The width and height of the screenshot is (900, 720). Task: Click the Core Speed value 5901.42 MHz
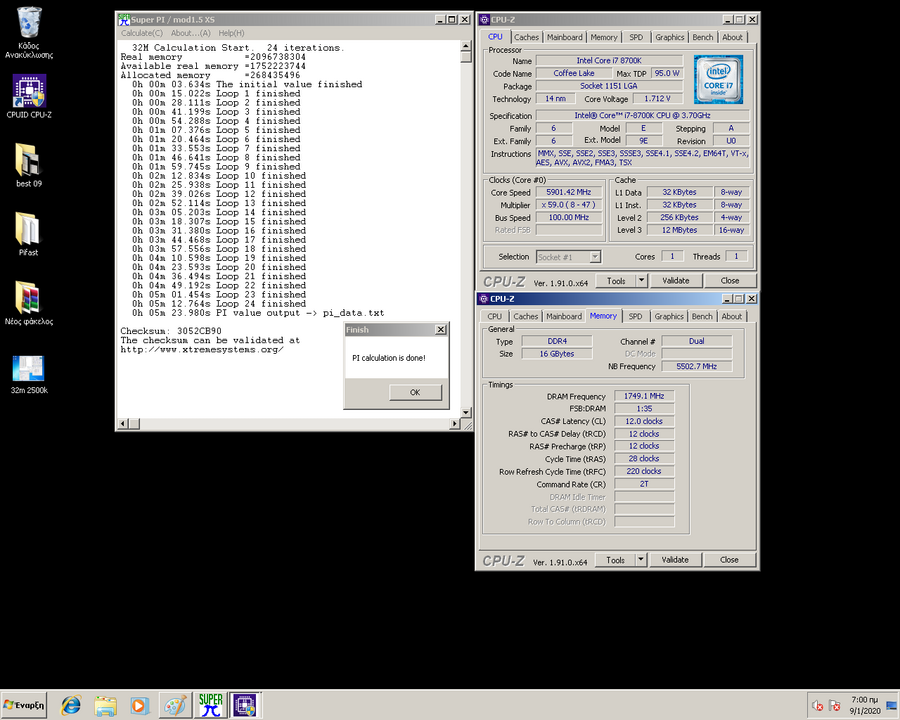tap(568, 192)
